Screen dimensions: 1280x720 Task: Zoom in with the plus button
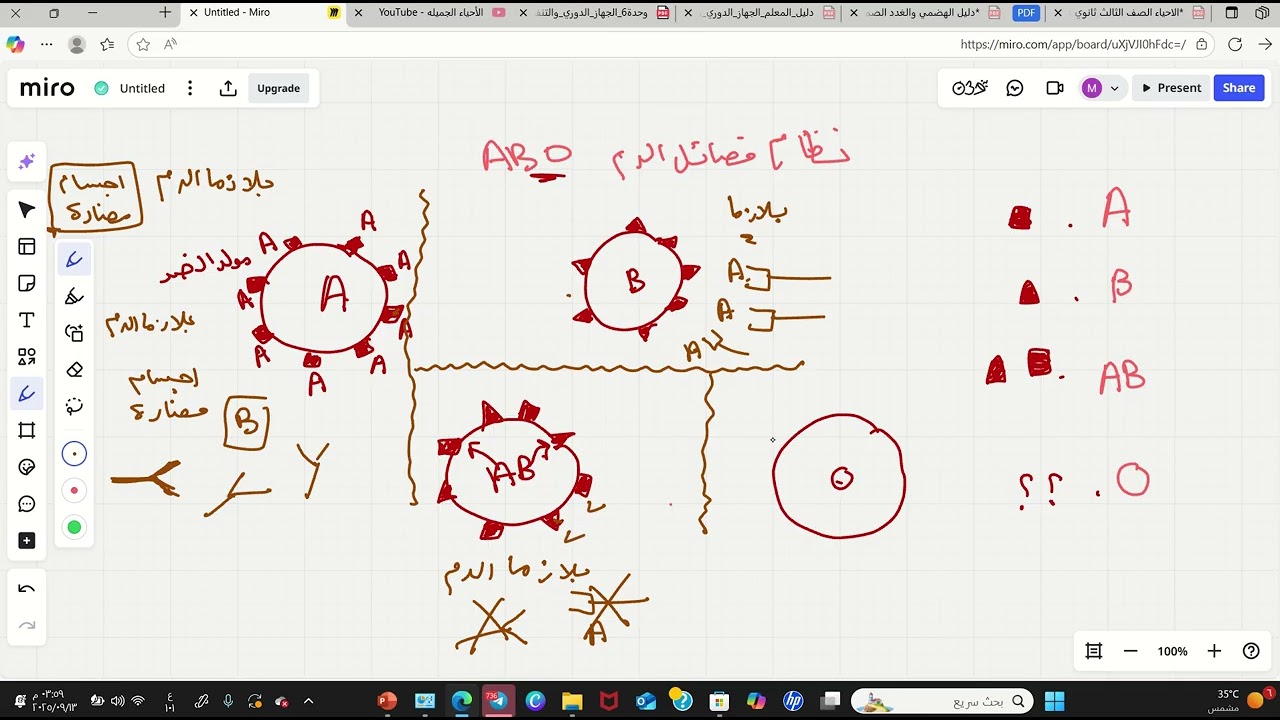[x=1214, y=651]
